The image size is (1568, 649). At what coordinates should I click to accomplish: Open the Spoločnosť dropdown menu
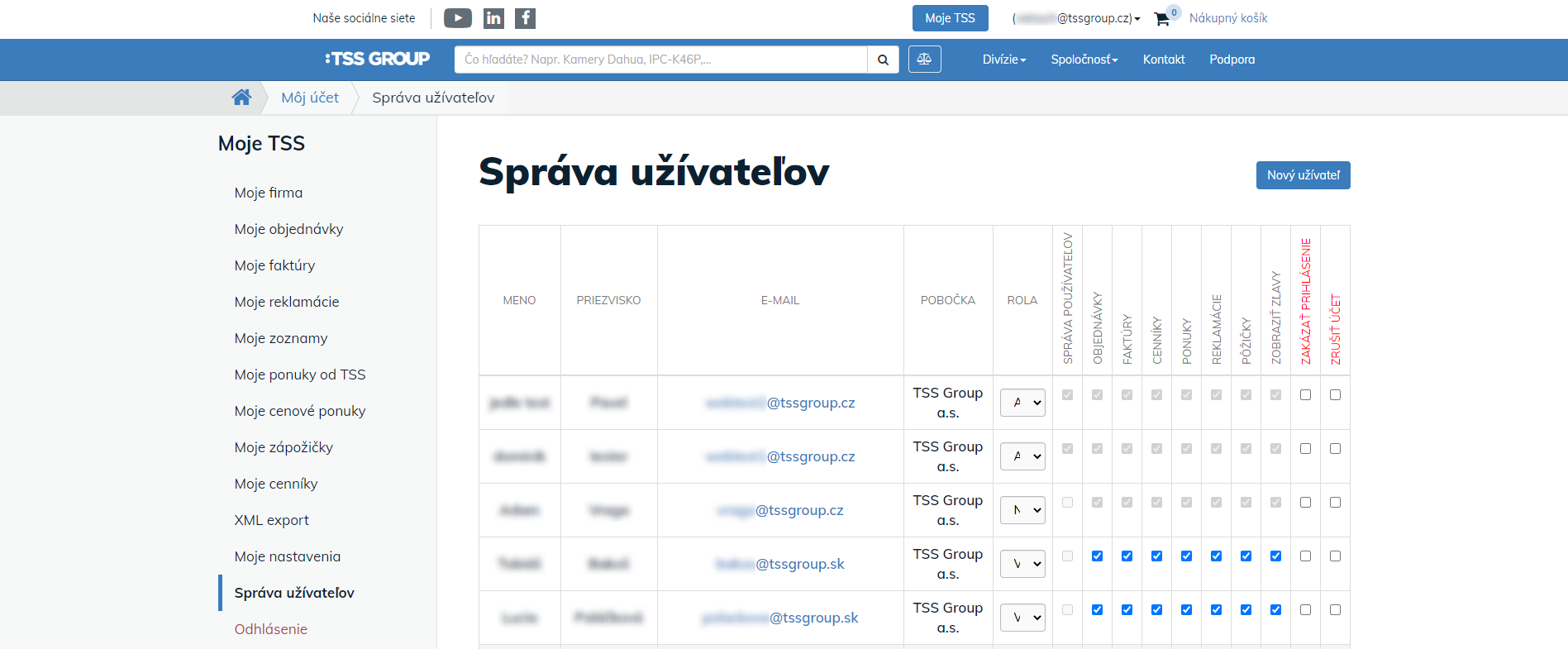click(1084, 60)
